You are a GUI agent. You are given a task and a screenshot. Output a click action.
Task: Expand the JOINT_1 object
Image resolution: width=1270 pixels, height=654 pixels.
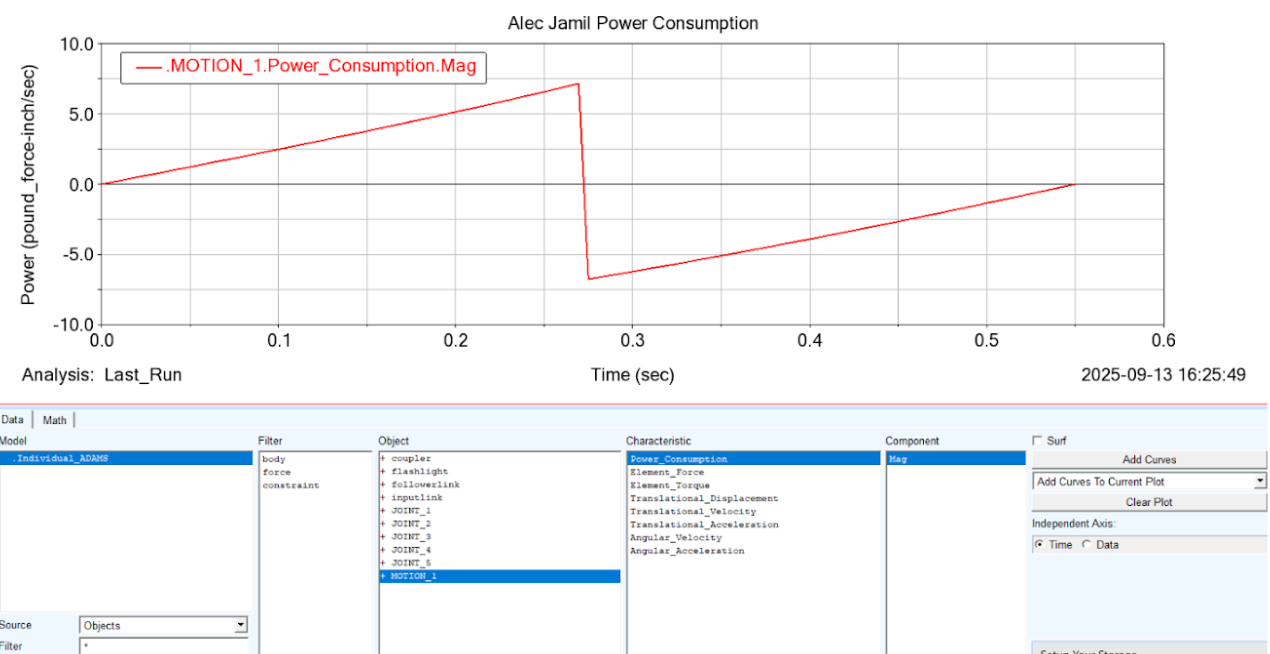(x=383, y=511)
